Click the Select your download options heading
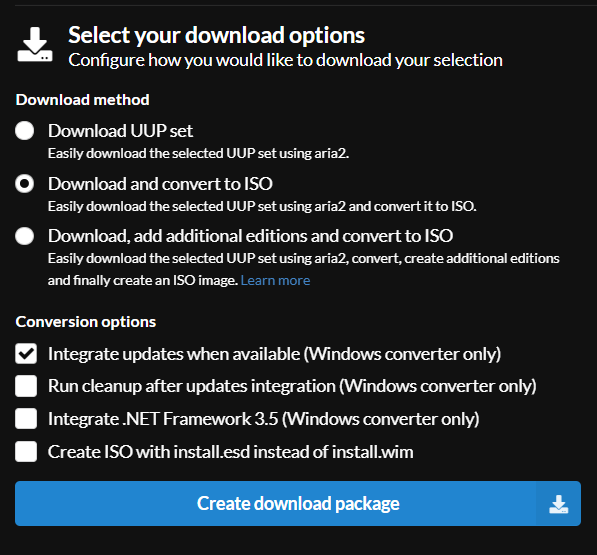597x555 pixels. (217, 35)
